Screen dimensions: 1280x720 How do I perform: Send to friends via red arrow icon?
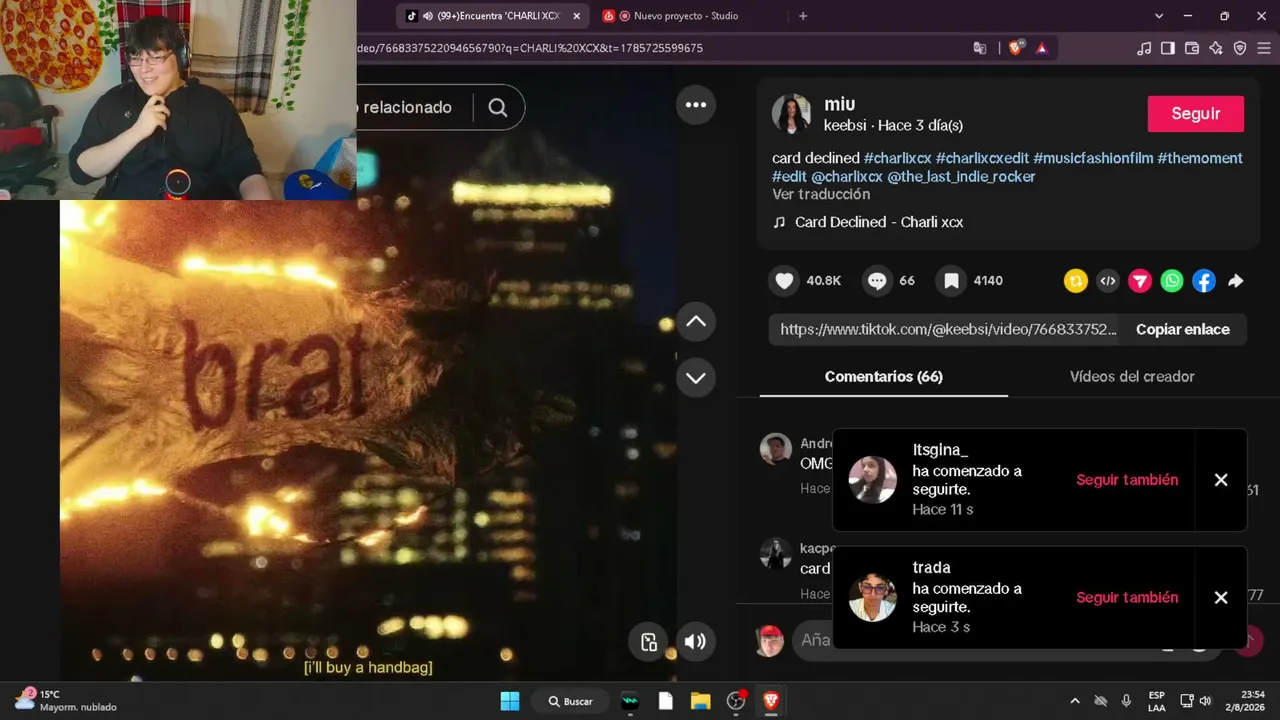(x=1140, y=281)
